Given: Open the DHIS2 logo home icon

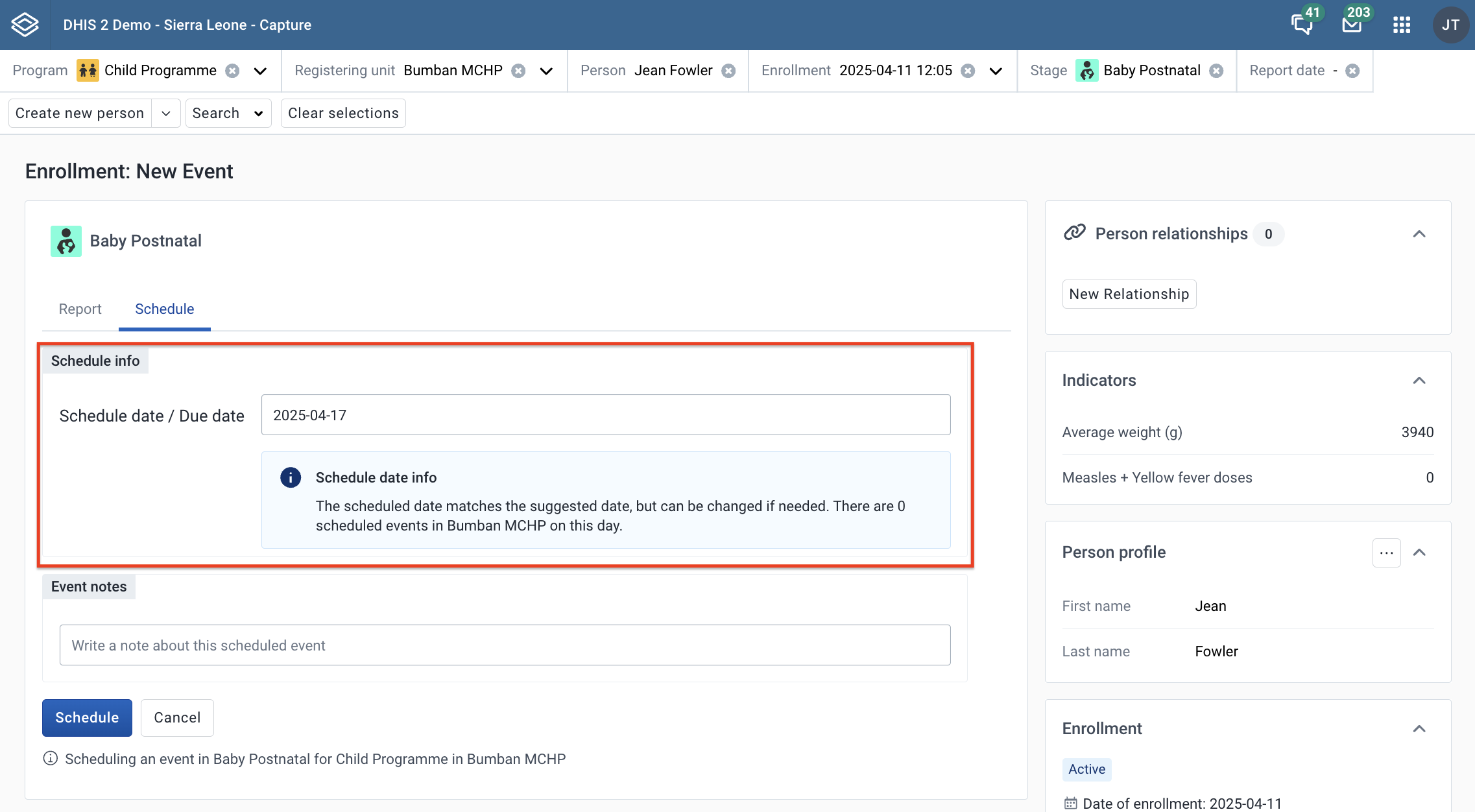Looking at the screenshot, I should tap(25, 25).
